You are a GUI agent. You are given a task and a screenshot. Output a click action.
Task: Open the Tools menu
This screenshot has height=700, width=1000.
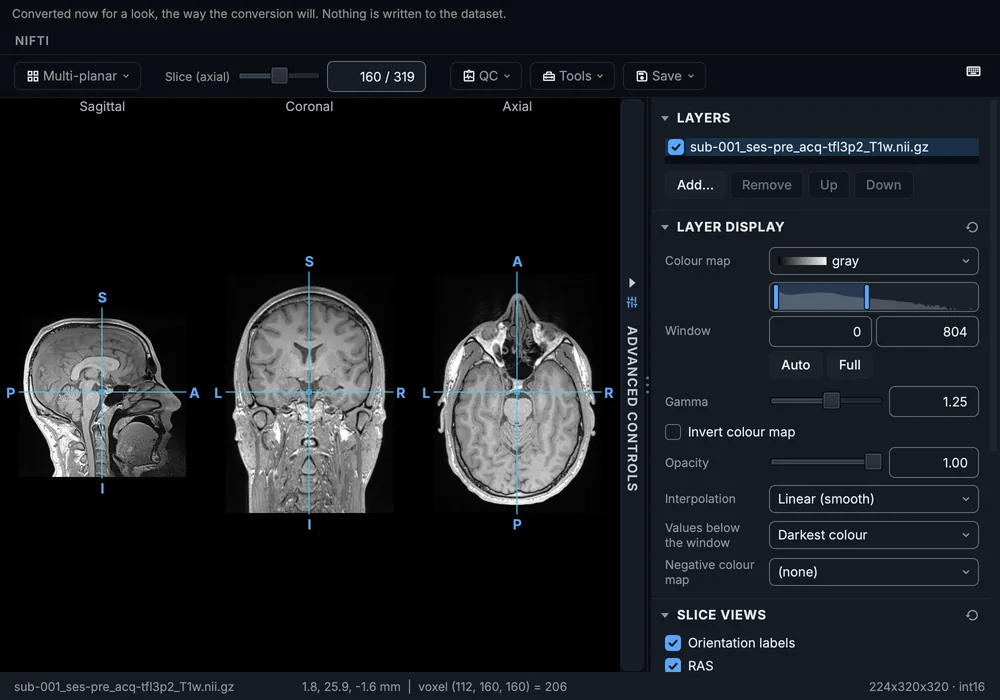(572, 77)
